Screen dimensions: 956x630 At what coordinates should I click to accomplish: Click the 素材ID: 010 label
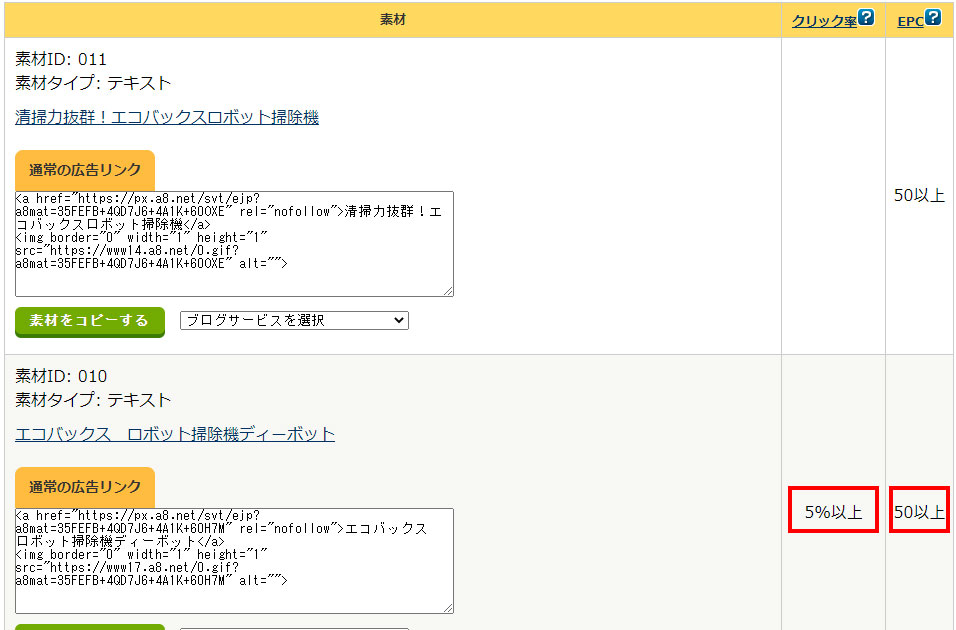click(61, 376)
